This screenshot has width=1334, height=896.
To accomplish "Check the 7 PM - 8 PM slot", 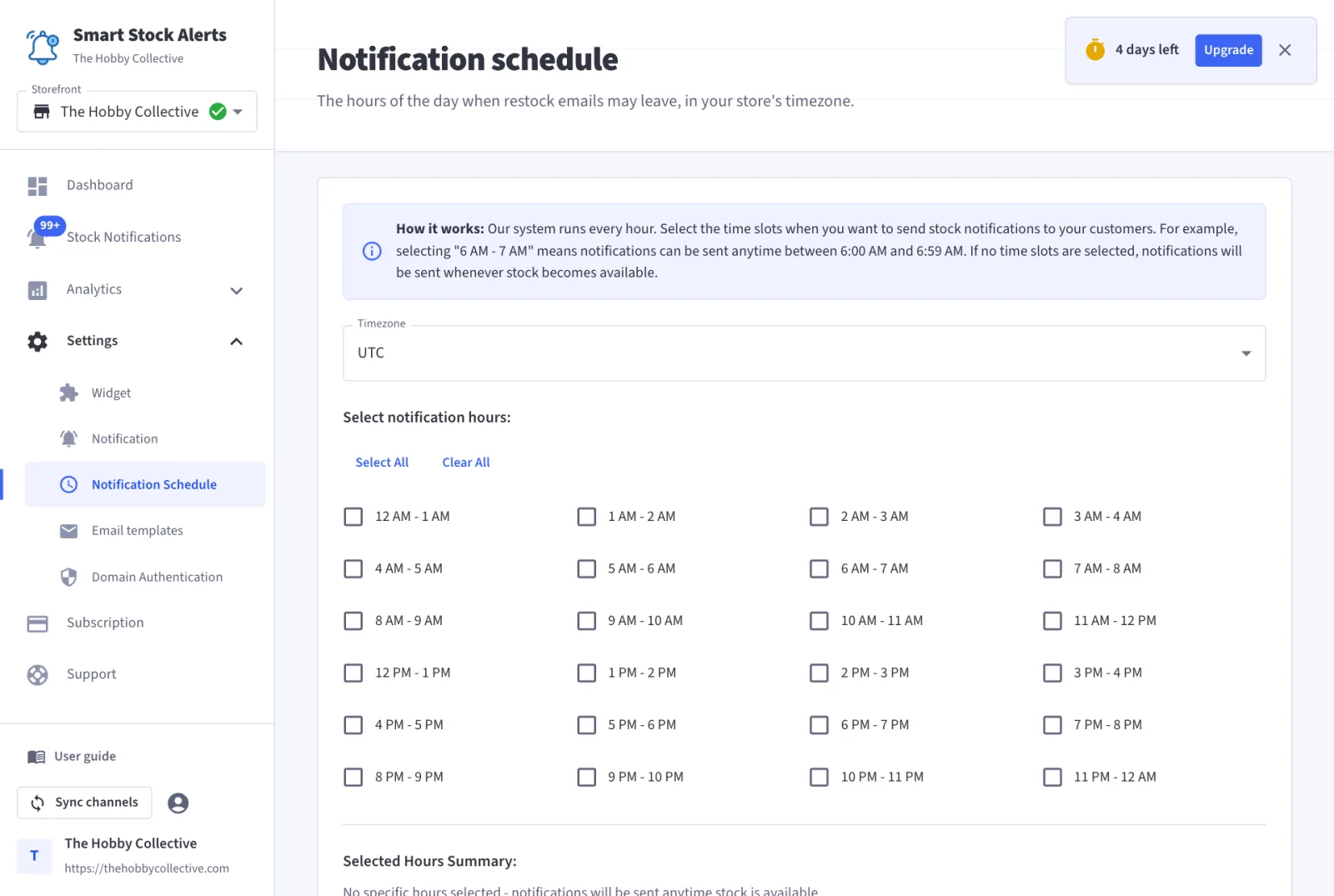I will pyautogui.click(x=1053, y=725).
